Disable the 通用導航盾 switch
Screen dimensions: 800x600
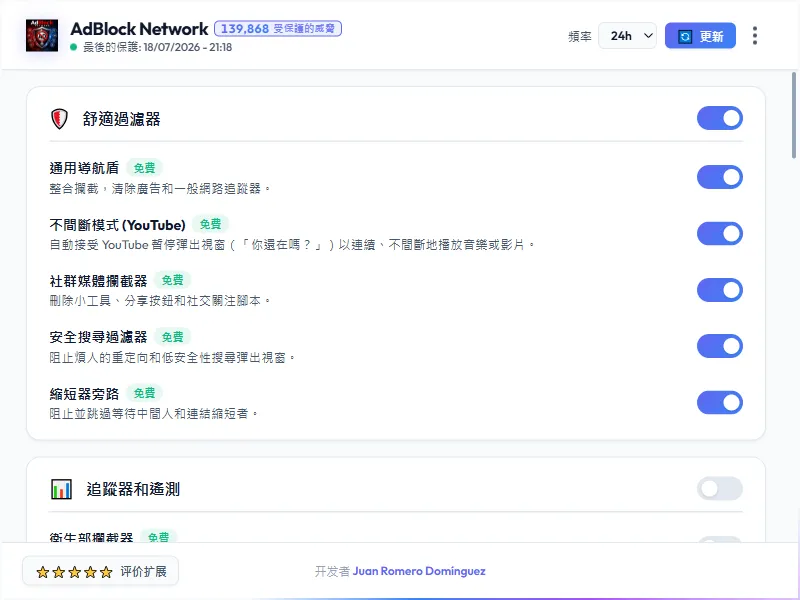click(719, 177)
